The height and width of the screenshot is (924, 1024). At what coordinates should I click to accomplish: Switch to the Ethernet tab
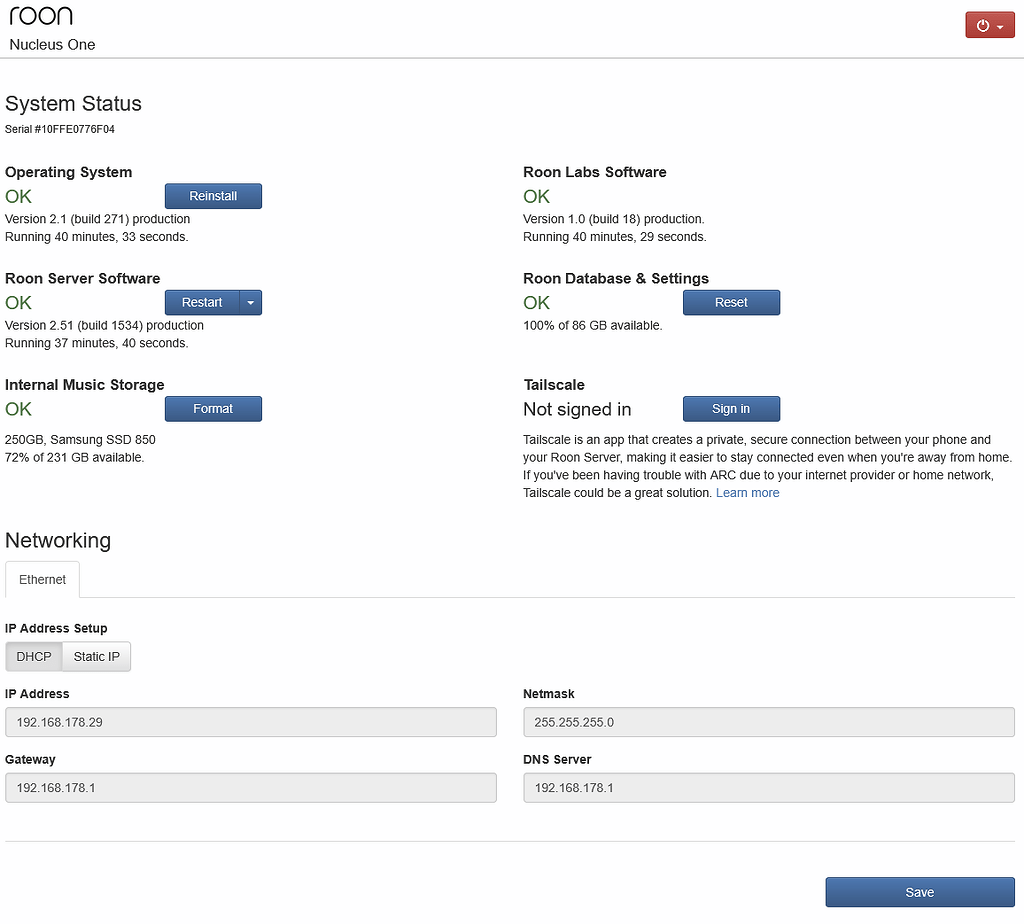[x=42, y=579]
